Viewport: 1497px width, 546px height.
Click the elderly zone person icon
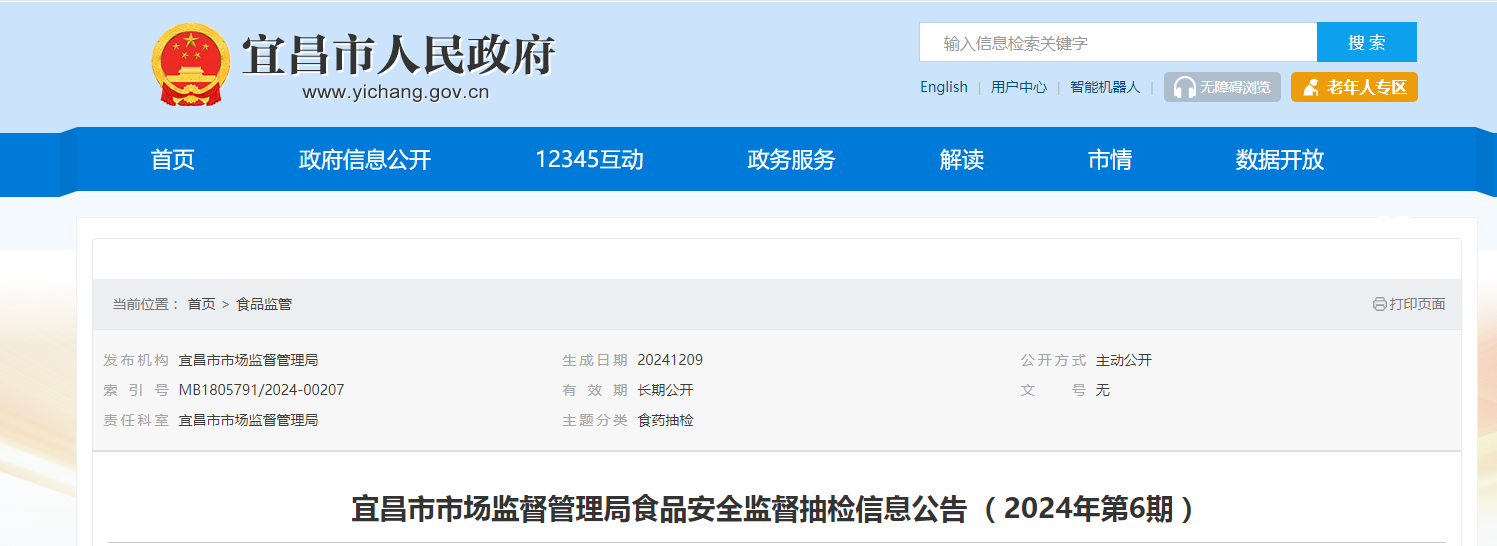tap(1311, 88)
